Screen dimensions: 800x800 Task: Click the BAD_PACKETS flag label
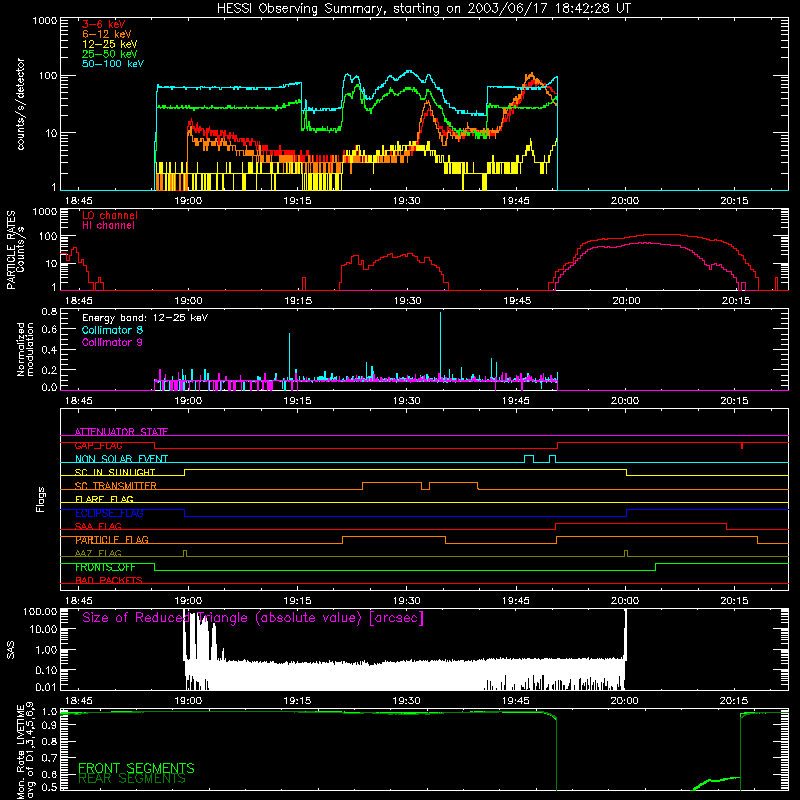pos(109,581)
